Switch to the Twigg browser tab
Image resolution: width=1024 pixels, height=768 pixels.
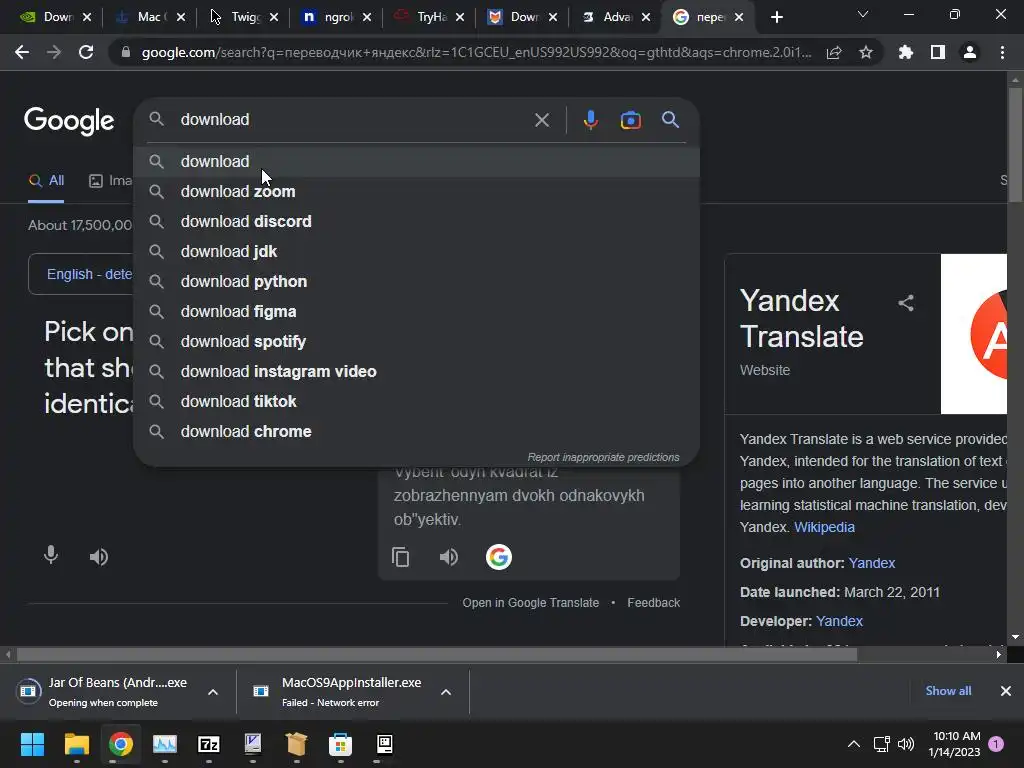(x=245, y=17)
